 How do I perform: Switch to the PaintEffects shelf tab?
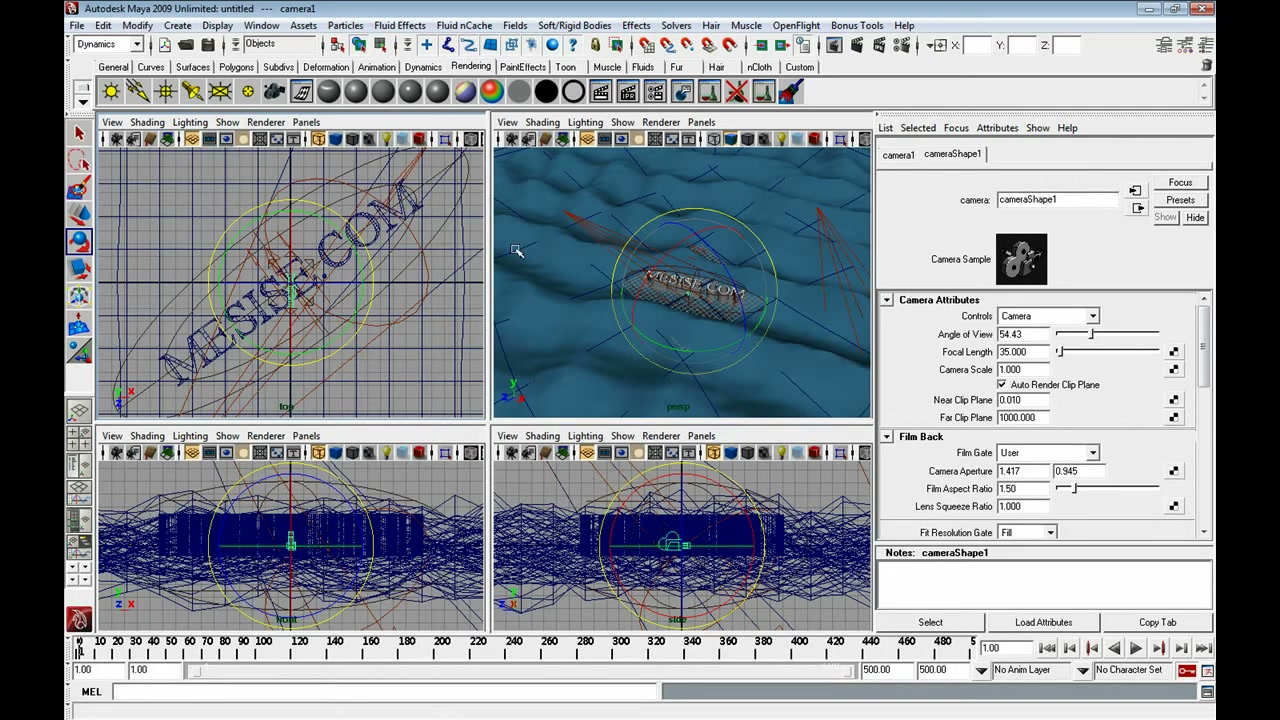click(523, 67)
